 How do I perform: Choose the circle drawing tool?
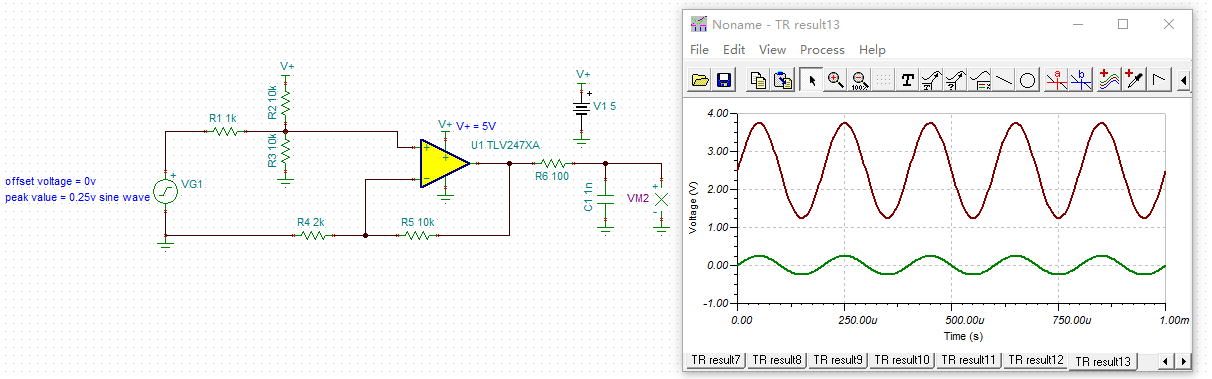[x=1027, y=80]
